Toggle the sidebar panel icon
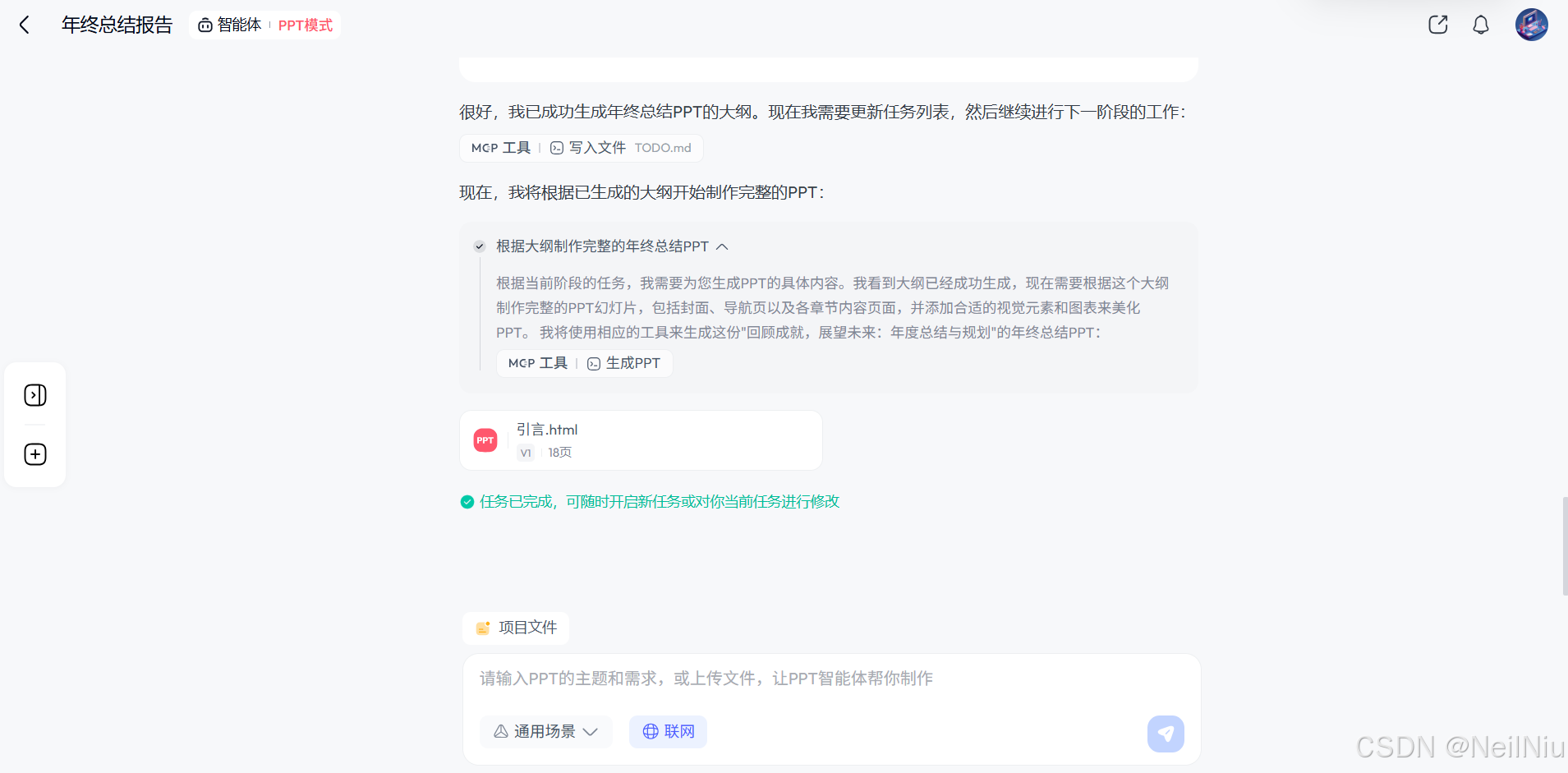 (x=34, y=395)
